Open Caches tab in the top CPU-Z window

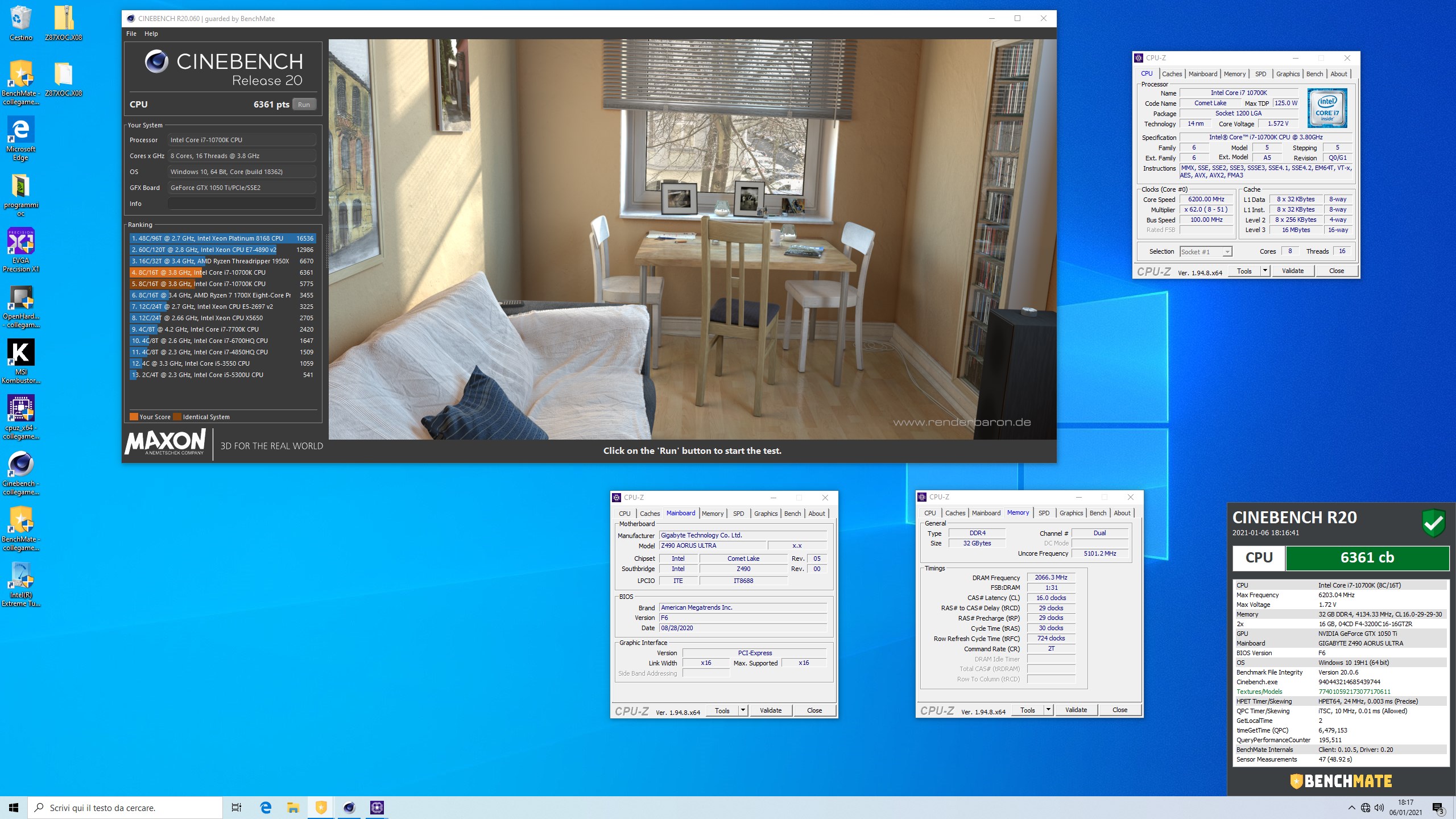click(1172, 74)
